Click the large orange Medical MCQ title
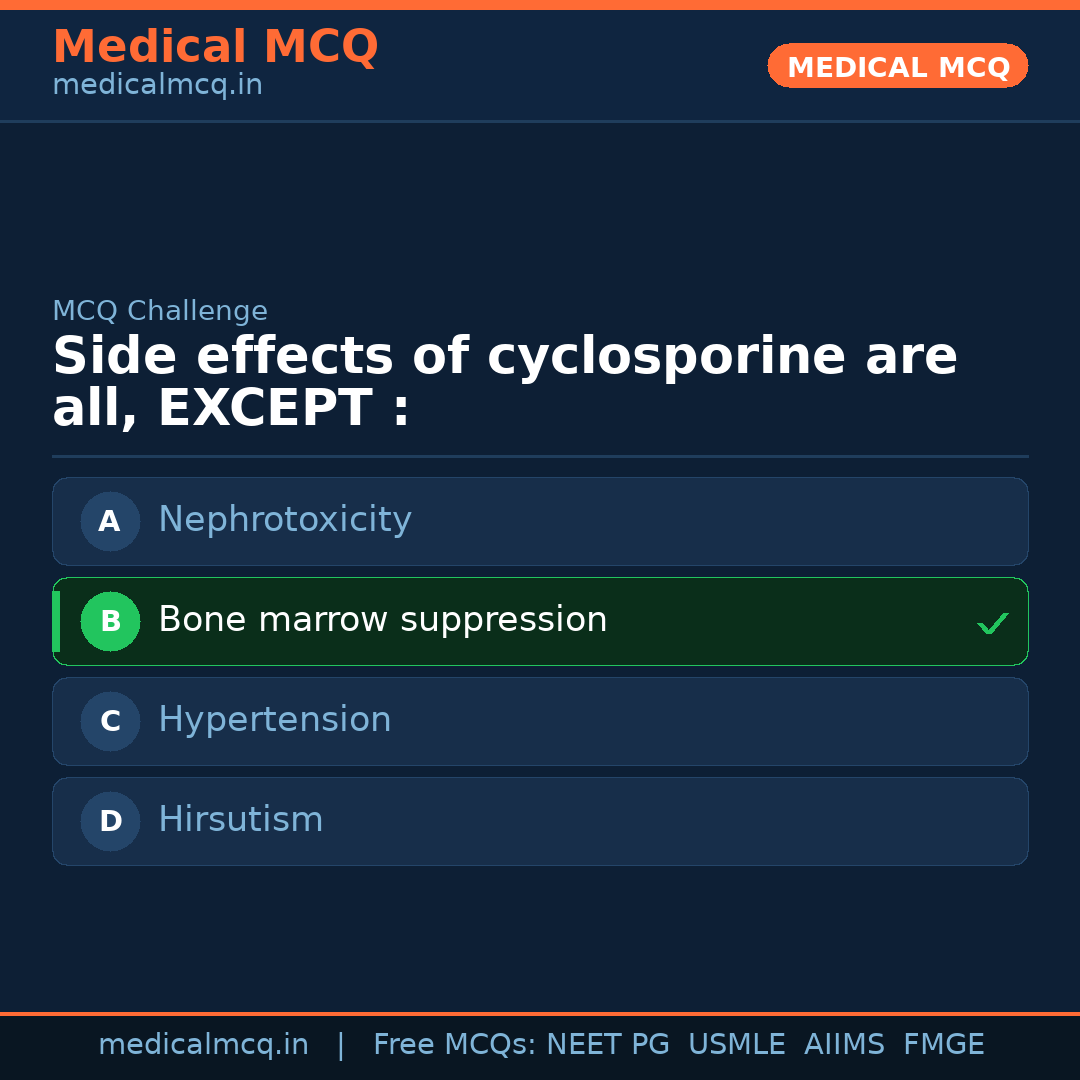This screenshot has width=1080, height=1080. point(215,47)
